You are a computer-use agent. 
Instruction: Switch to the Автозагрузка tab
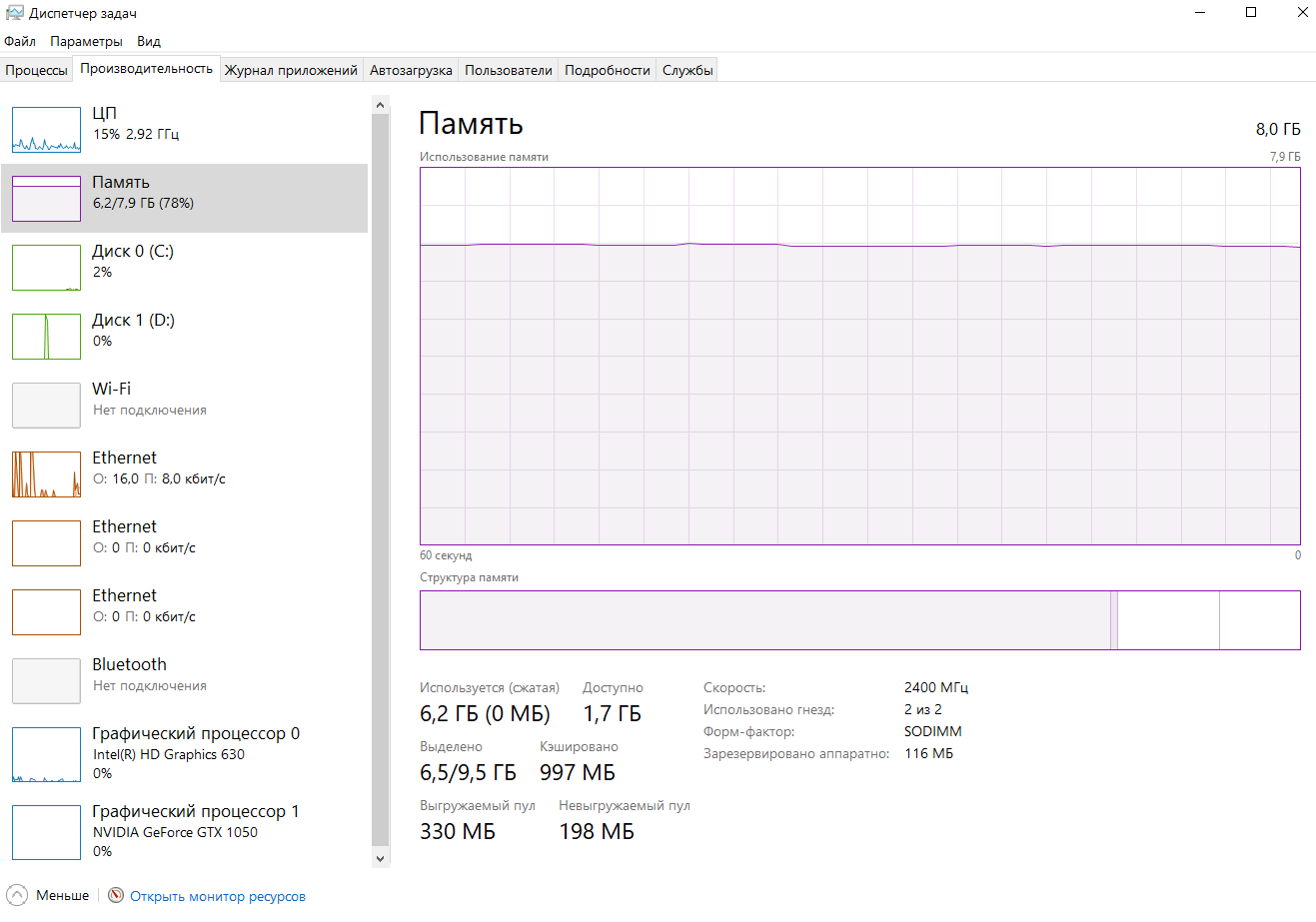coord(411,70)
